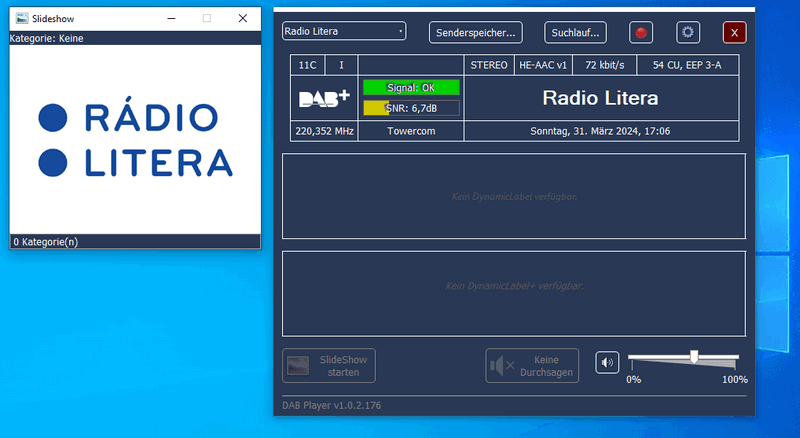
Task: Click the '72 kbit/s' bitrate cell
Action: coord(605,65)
